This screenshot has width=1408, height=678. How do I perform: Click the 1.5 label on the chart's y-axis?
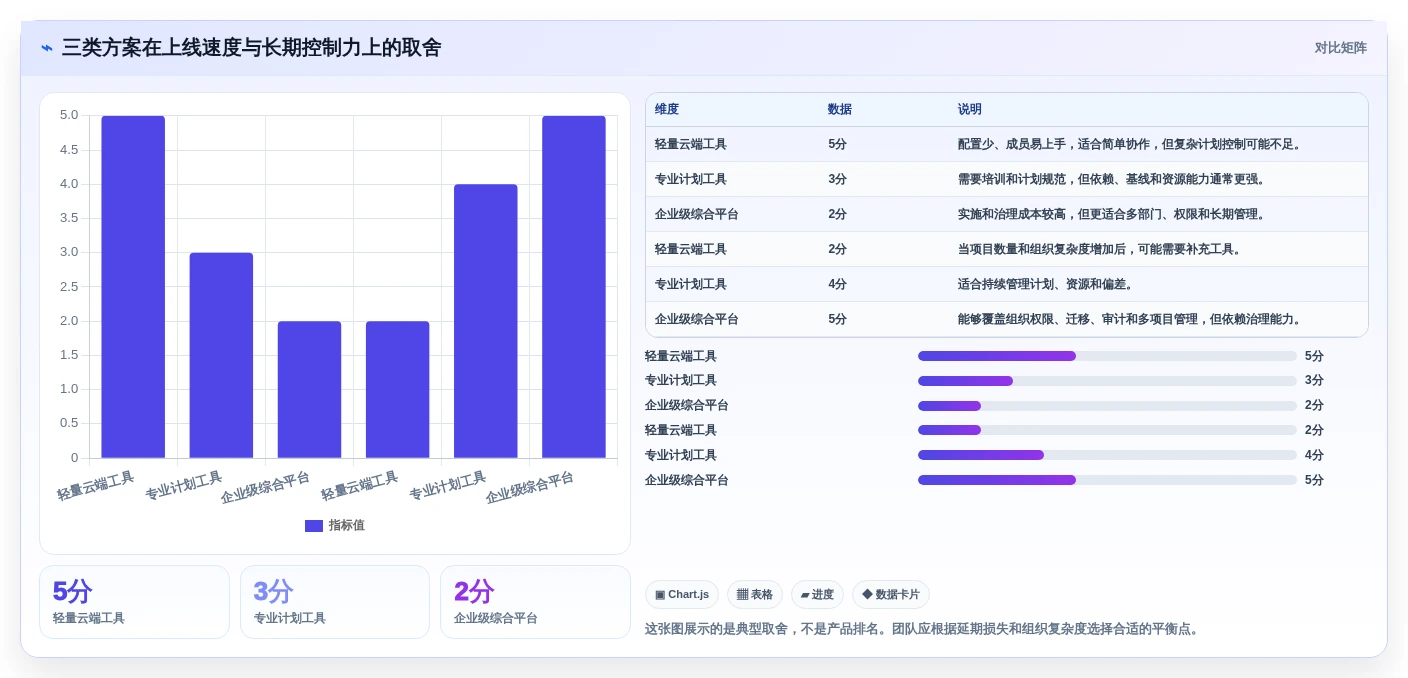pyautogui.click(x=69, y=355)
